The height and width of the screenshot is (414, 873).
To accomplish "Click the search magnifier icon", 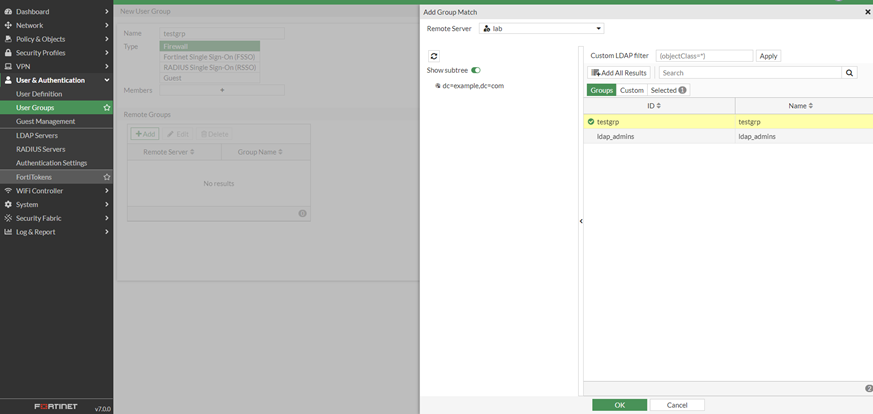I will point(849,73).
